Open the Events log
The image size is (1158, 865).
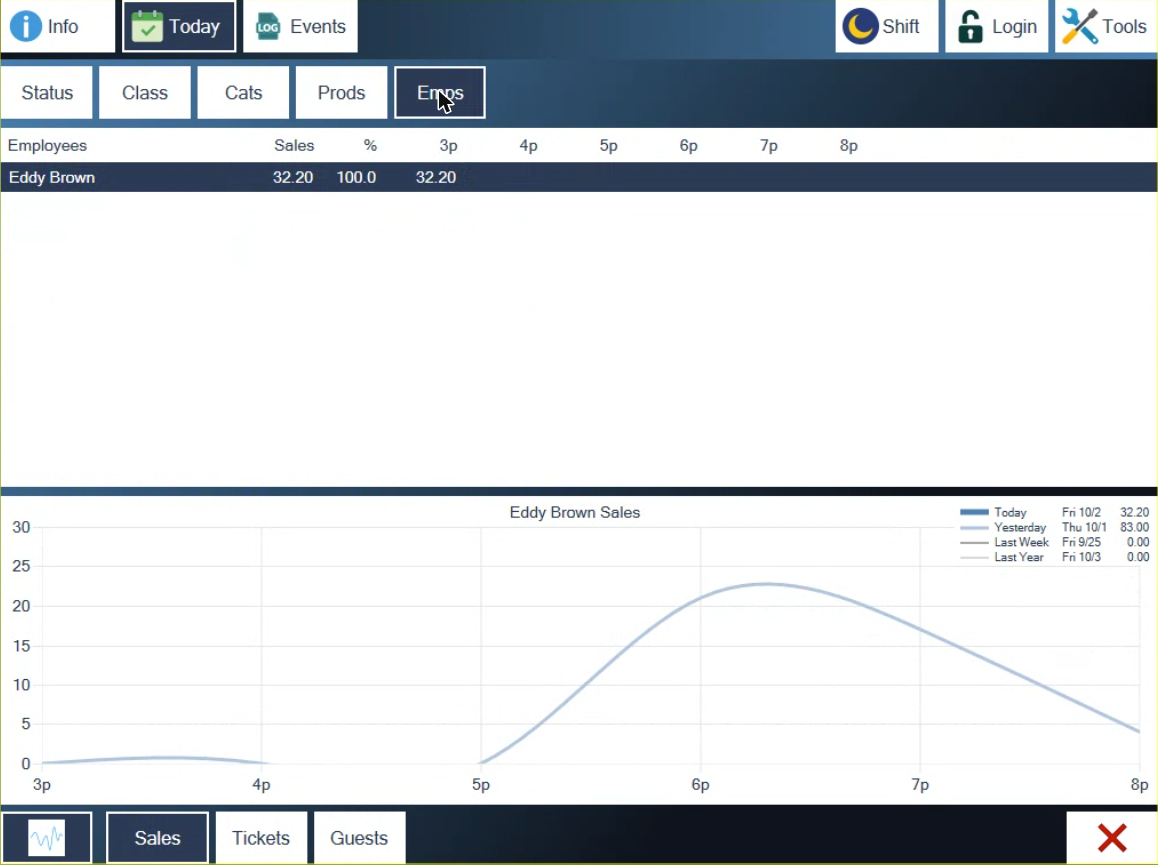tap(301, 27)
